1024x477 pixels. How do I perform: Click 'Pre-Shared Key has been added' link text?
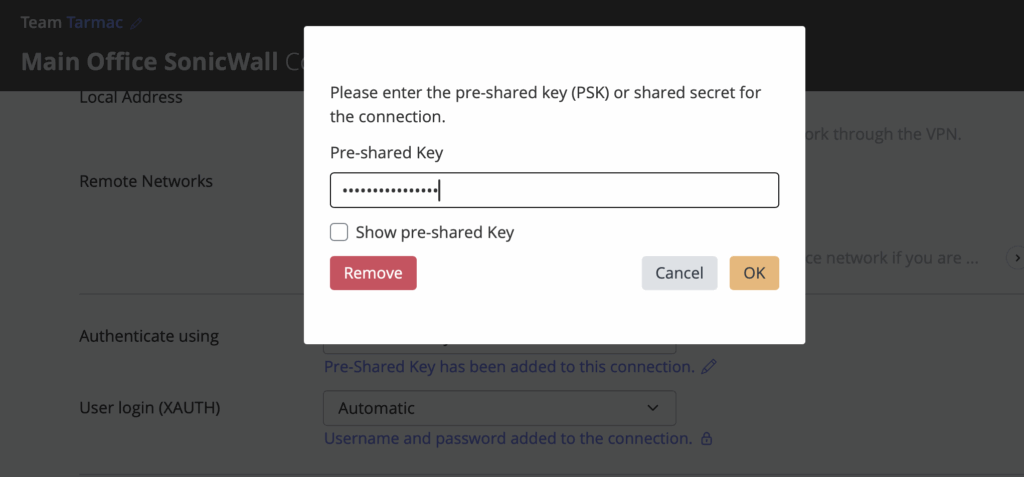point(509,367)
